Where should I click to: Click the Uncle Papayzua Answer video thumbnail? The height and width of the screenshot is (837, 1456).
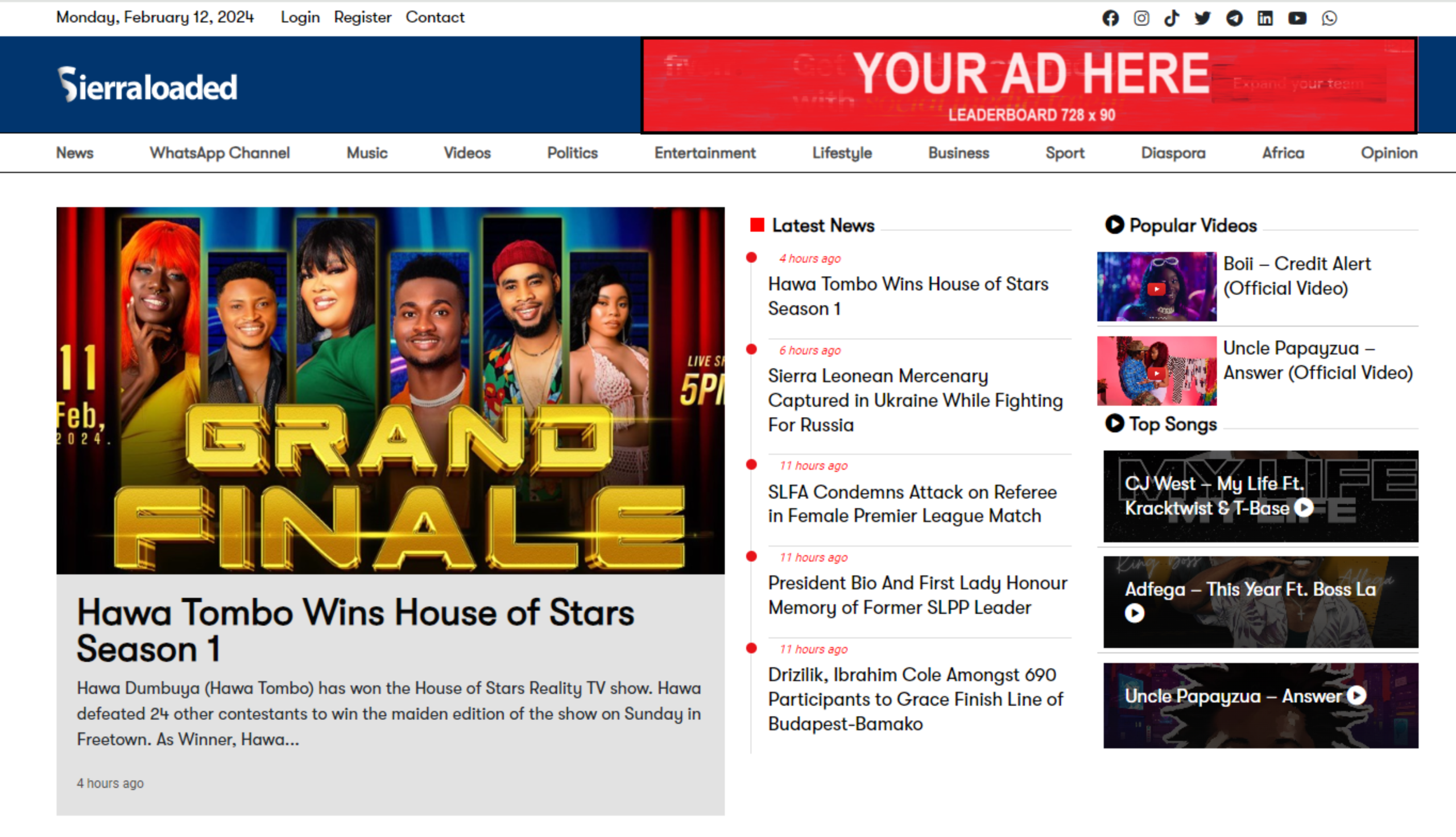click(x=1156, y=371)
